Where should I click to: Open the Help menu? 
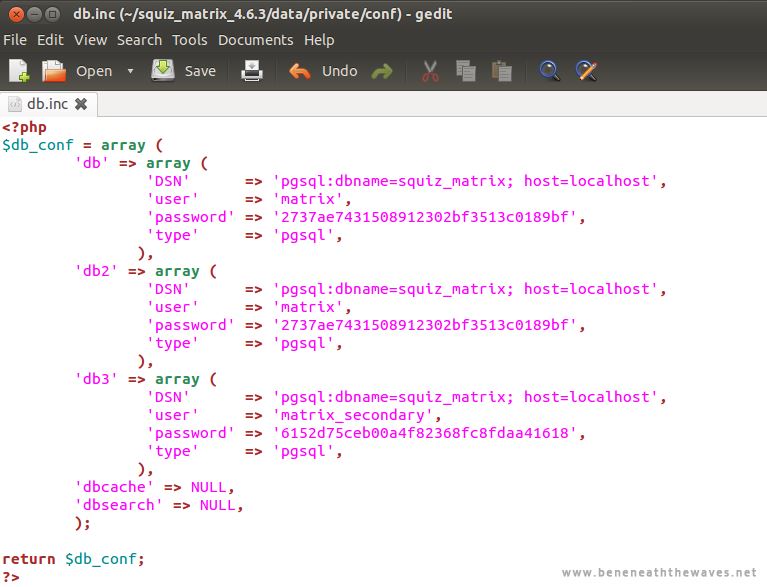pyautogui.click(x=319, y=40)
